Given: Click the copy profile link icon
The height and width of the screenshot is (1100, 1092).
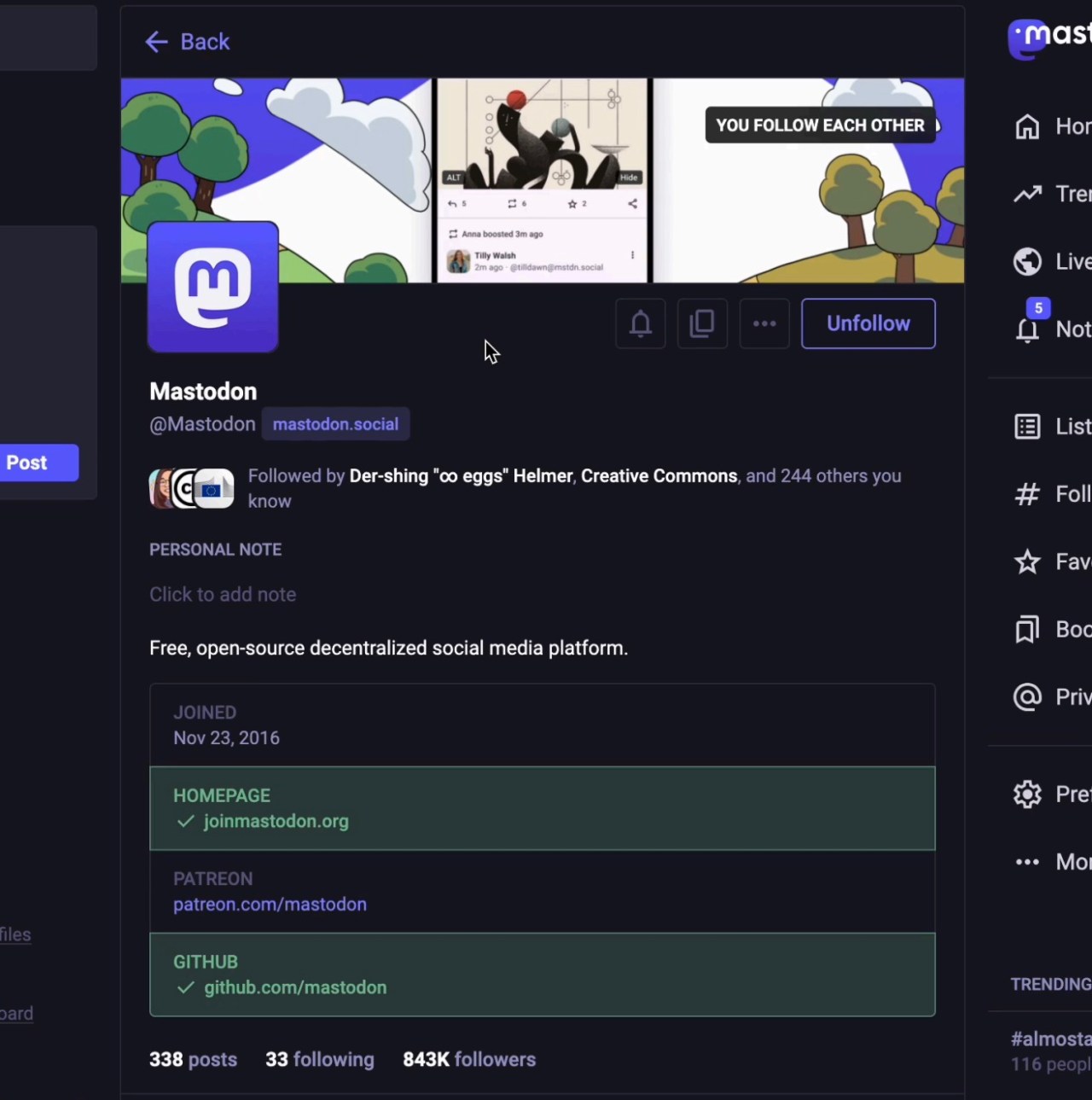Looking at the screenshot, I should (702, 323).
